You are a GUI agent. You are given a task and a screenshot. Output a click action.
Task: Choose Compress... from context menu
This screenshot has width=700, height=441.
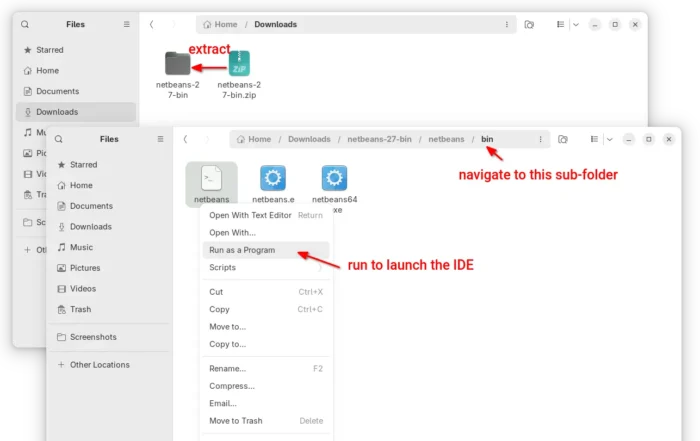pyautogui.click(x=266, y=386)
